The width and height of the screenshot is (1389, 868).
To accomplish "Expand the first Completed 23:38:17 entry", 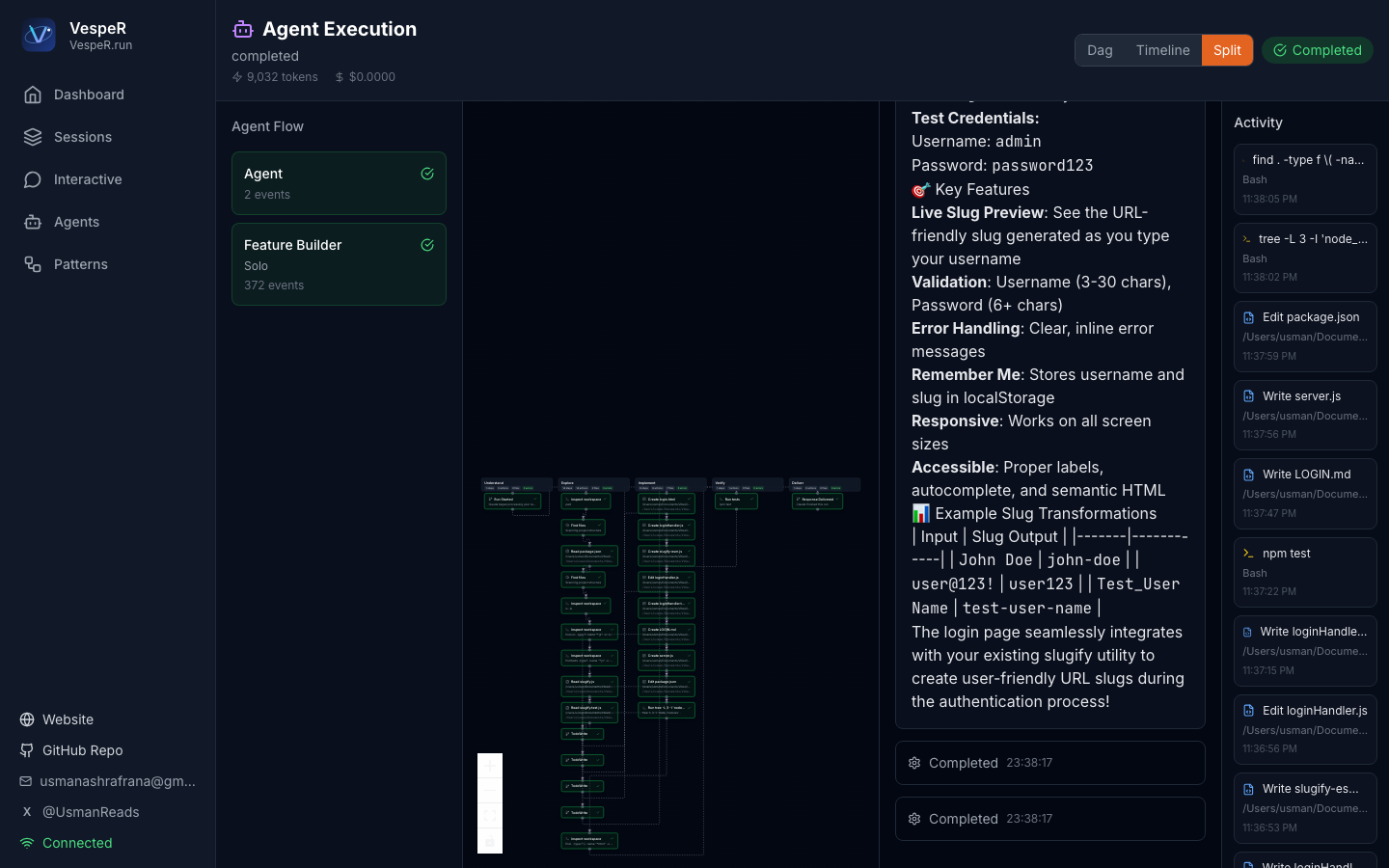I will click(x=1049, y=763).
